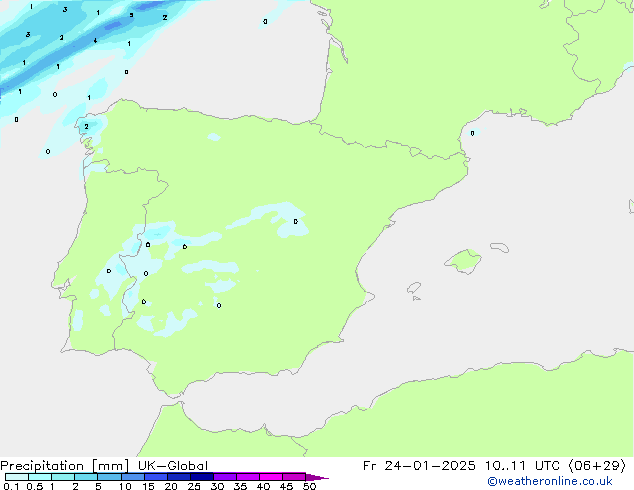Select the 5–10 mm legend color swatch
The width and height of the screenshot is (634, 490).
pyautogui.click(x=109, y=477)
